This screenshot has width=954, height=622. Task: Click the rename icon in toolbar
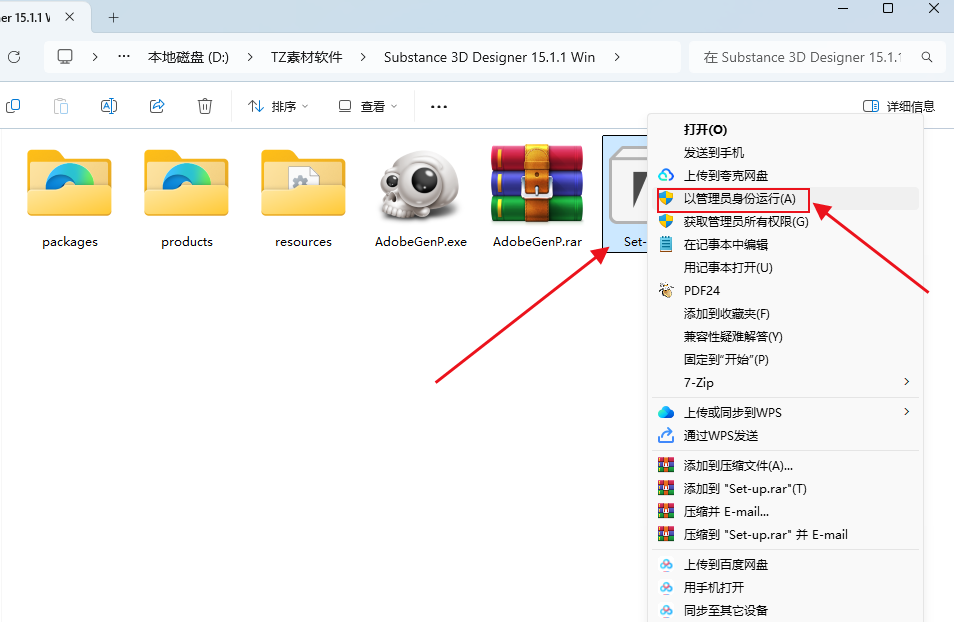point(109,107)
